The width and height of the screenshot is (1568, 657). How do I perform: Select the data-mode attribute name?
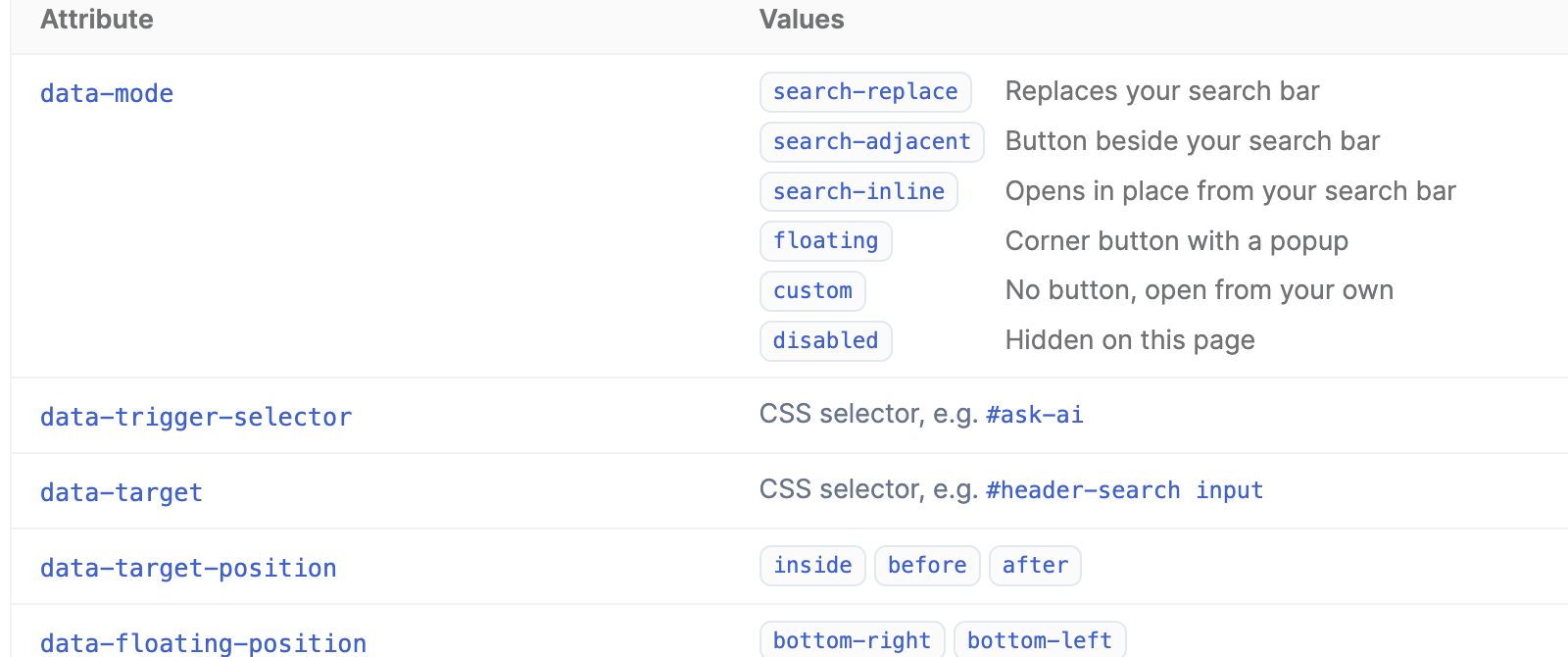107,93
